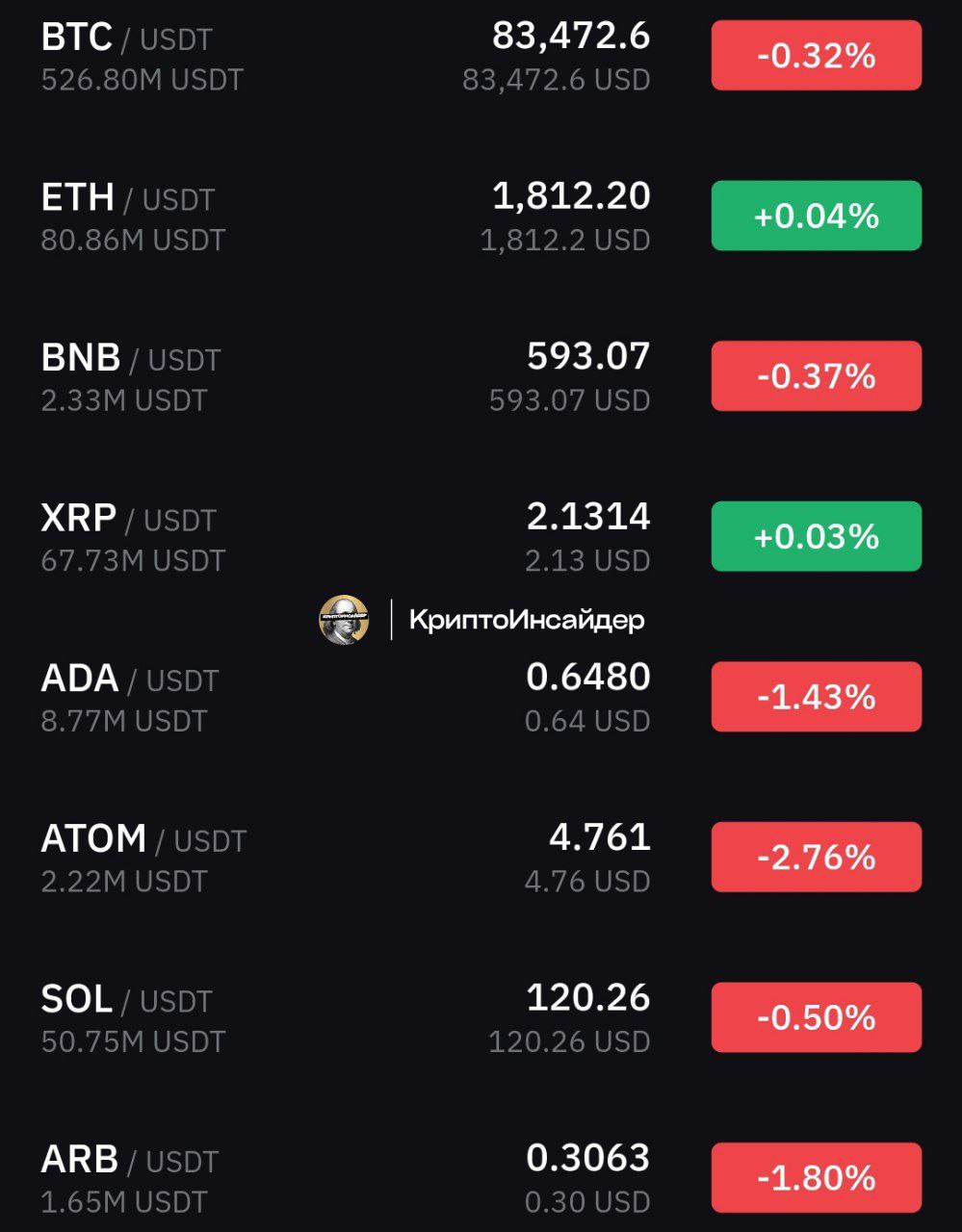Click the green +0.04% change badge

click(x=817, y=216)
